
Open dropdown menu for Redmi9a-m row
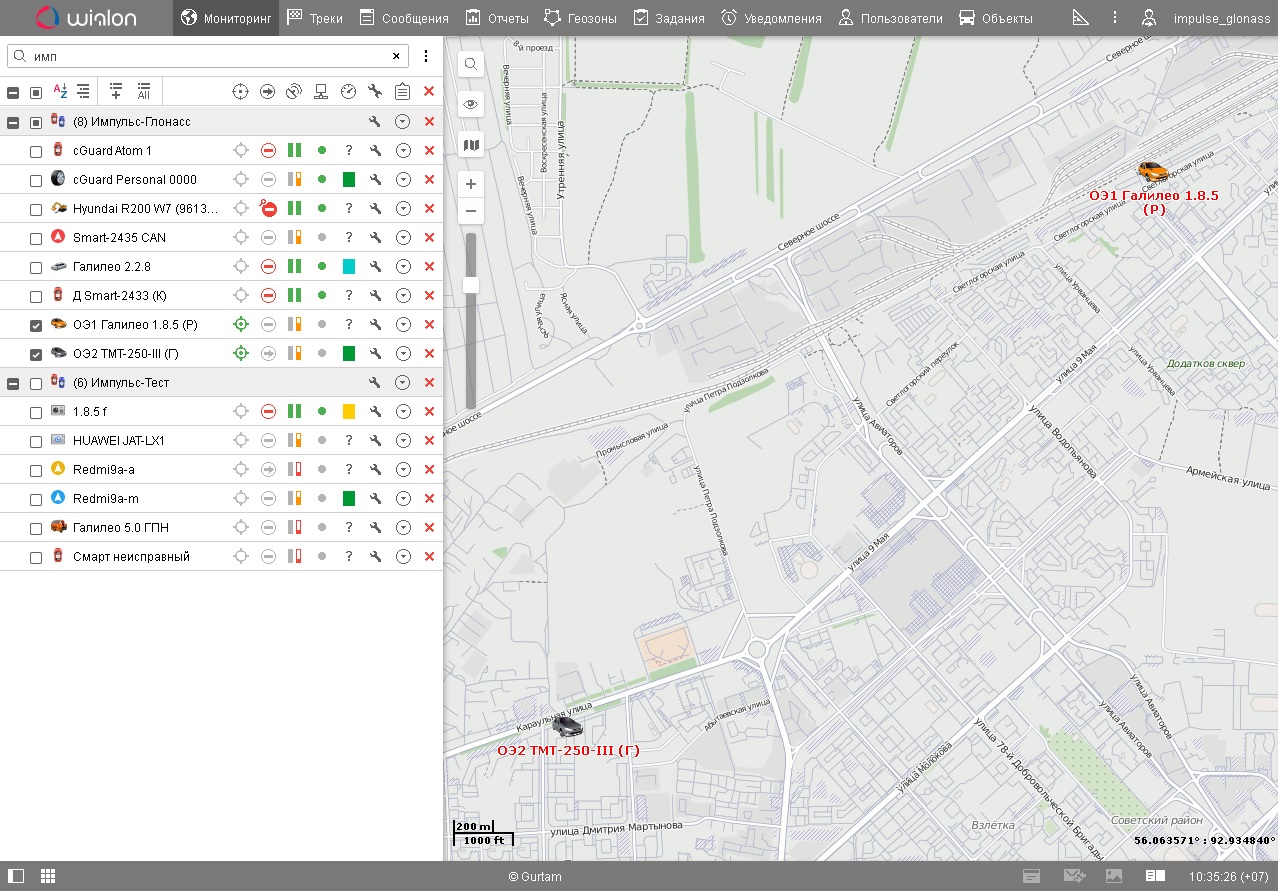pos(402,499)
